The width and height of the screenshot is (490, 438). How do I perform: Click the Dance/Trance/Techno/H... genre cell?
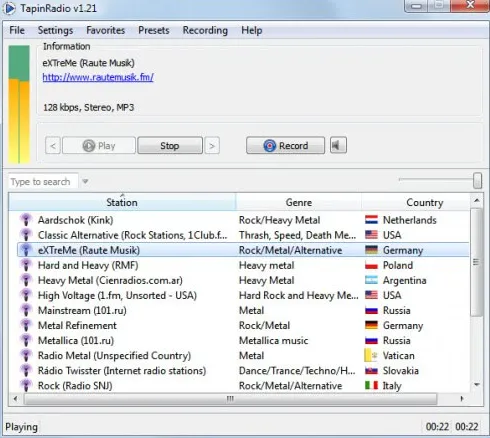(x=297, y=371)
